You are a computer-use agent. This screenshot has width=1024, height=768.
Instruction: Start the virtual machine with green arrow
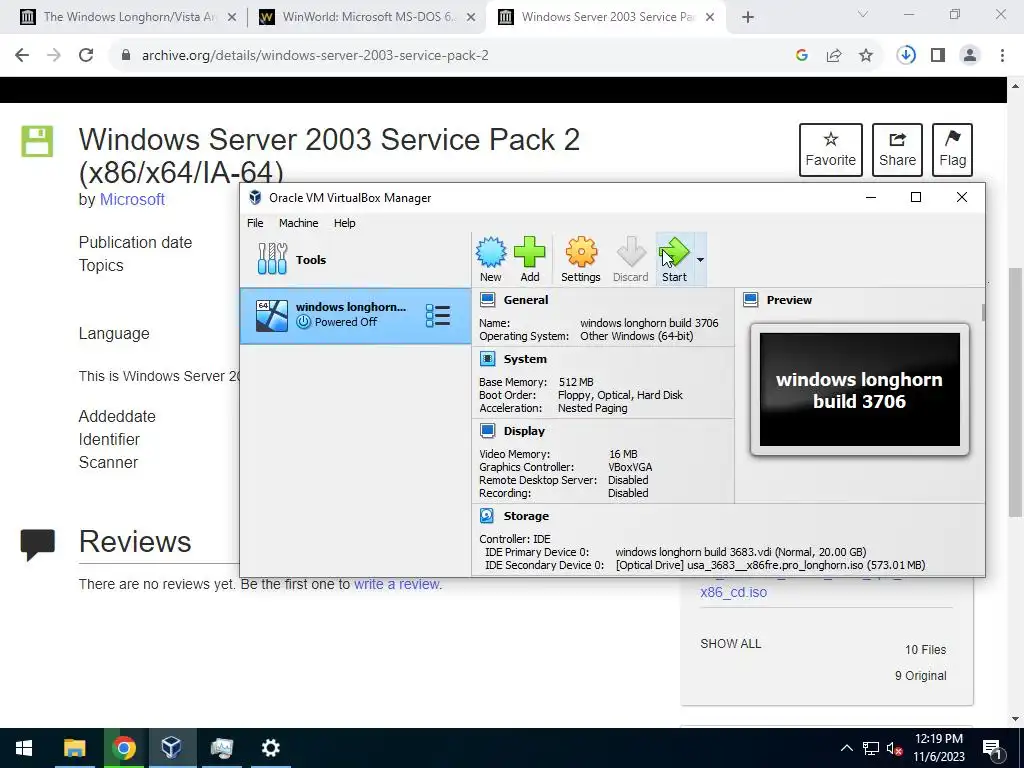tap(674, 259)
